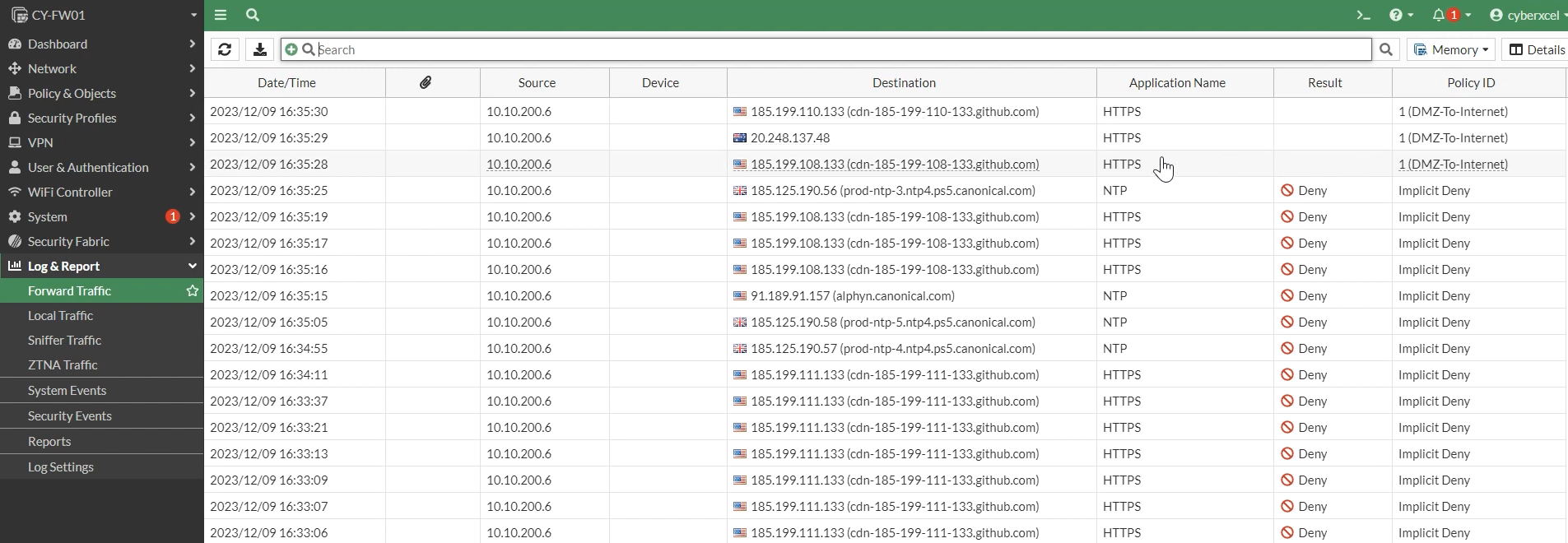Select the 2023/12/09 16:34:11 log entry
The width and height of the screenshot is (1568, 543).
click(886, 374)
